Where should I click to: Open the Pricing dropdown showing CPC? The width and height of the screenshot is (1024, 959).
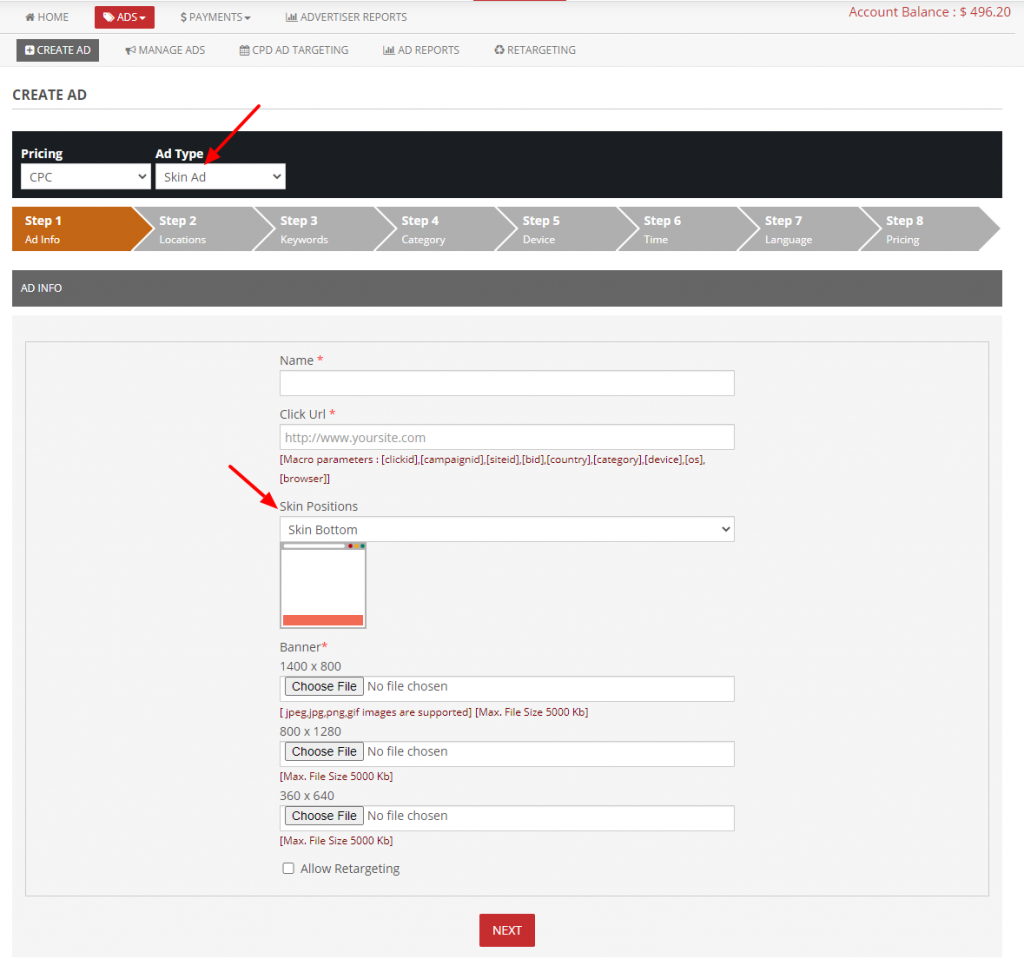[x=85, y=176]
